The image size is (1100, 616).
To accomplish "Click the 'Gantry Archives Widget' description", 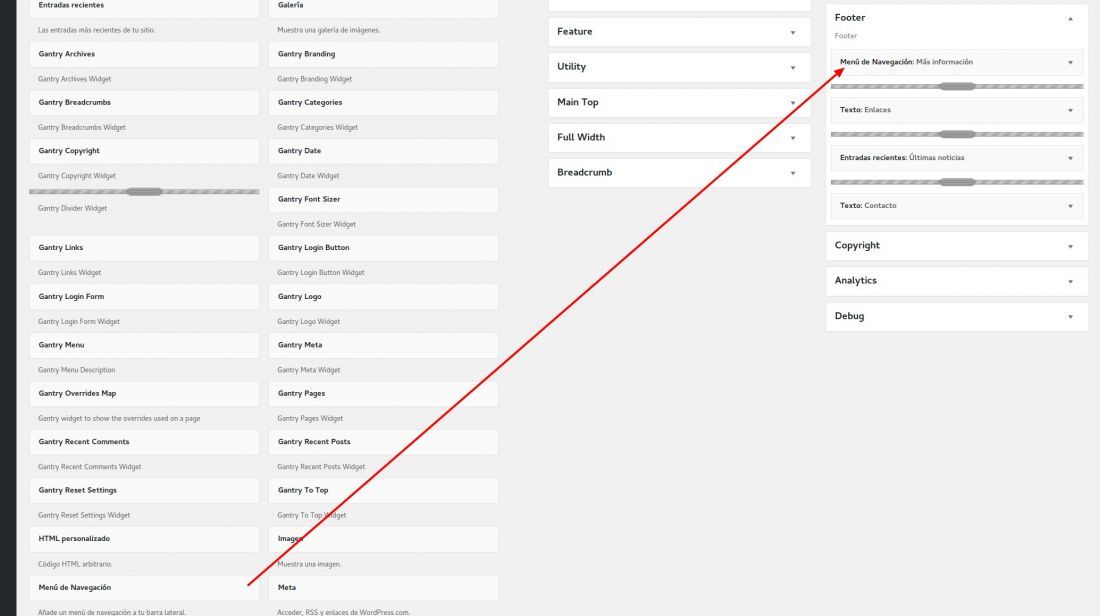I will click(74, 79).
